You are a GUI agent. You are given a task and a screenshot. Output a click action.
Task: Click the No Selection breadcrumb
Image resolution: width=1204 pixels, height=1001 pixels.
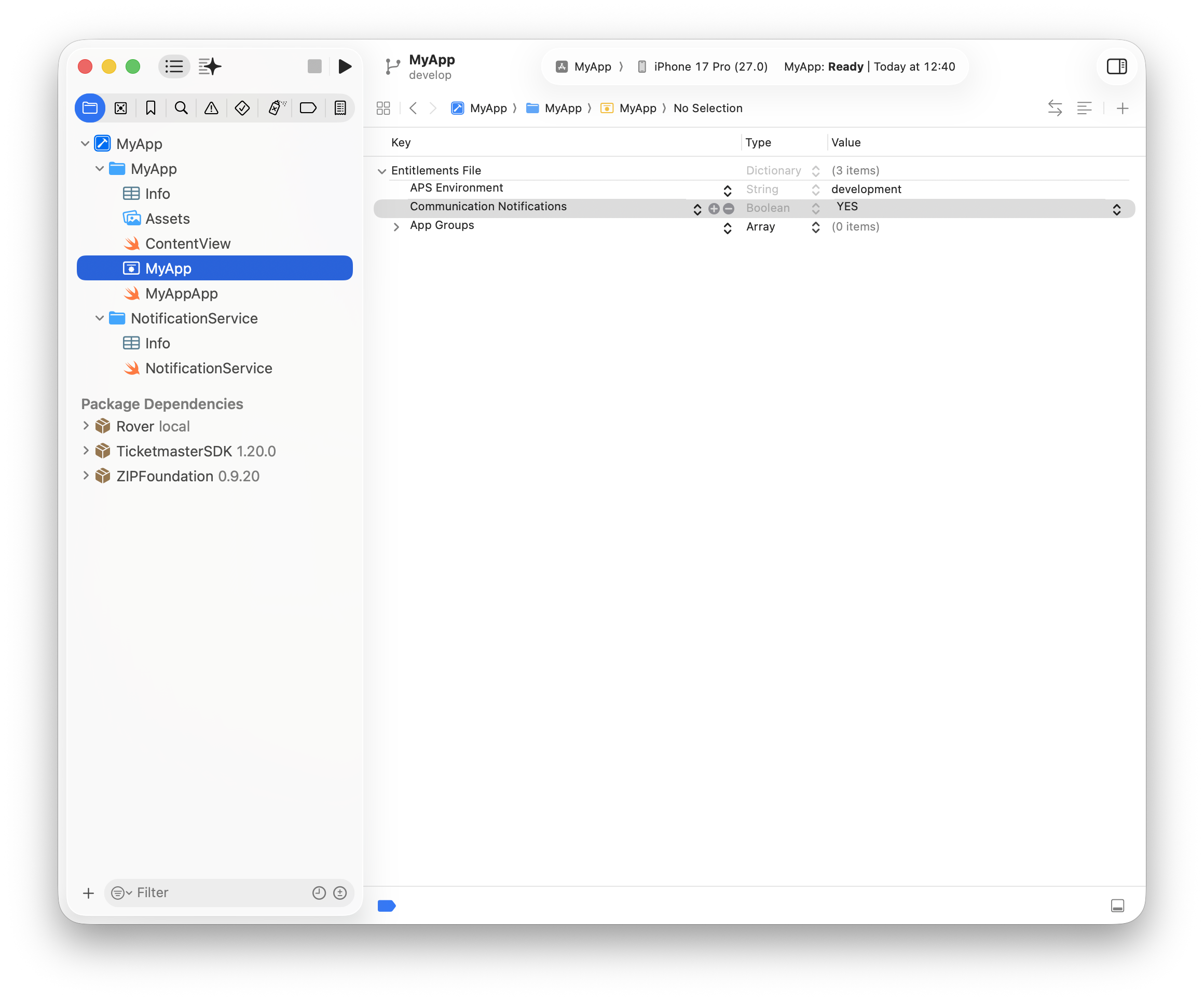pos(707,108)
